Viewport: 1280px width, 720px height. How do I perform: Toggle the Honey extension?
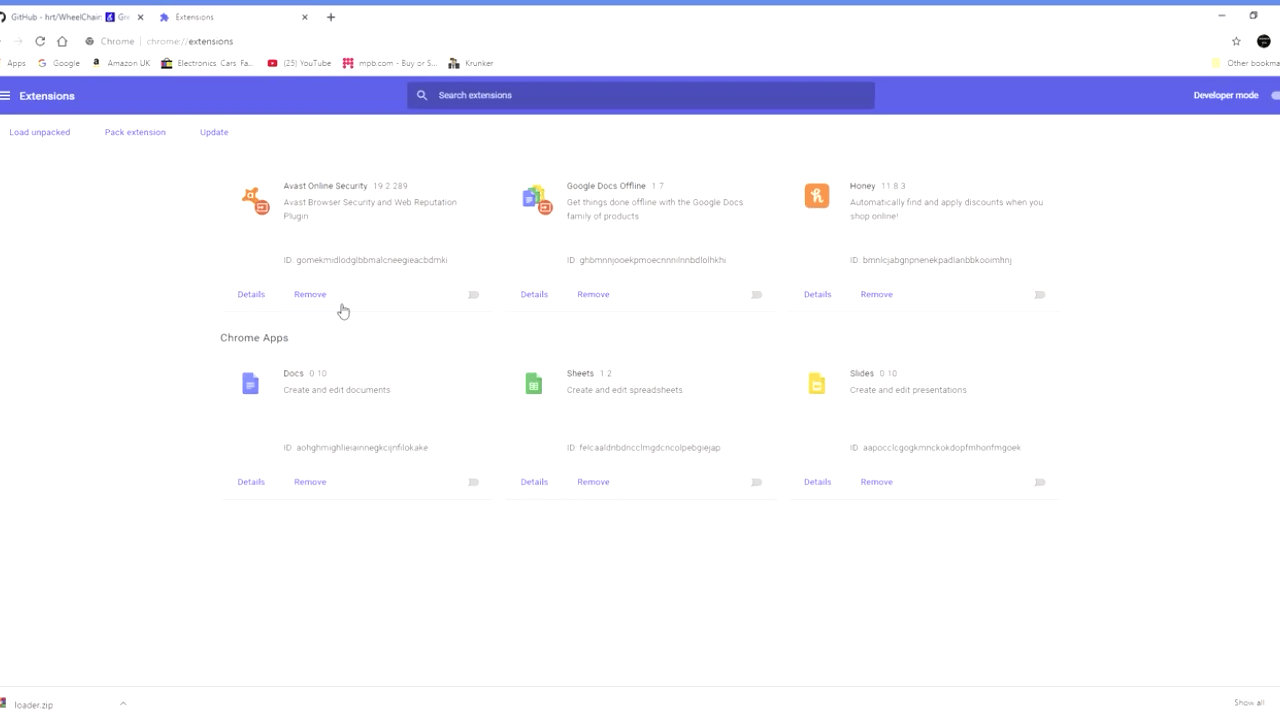[x=1039, y=295]
